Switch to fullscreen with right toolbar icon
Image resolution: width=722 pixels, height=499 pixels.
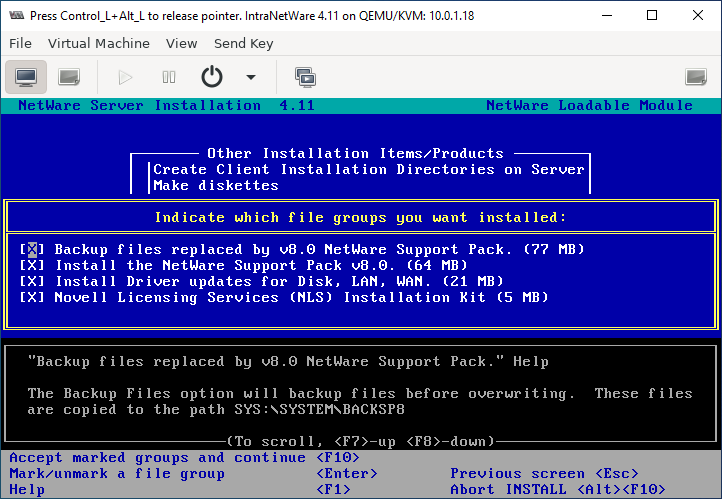(696, 77)
